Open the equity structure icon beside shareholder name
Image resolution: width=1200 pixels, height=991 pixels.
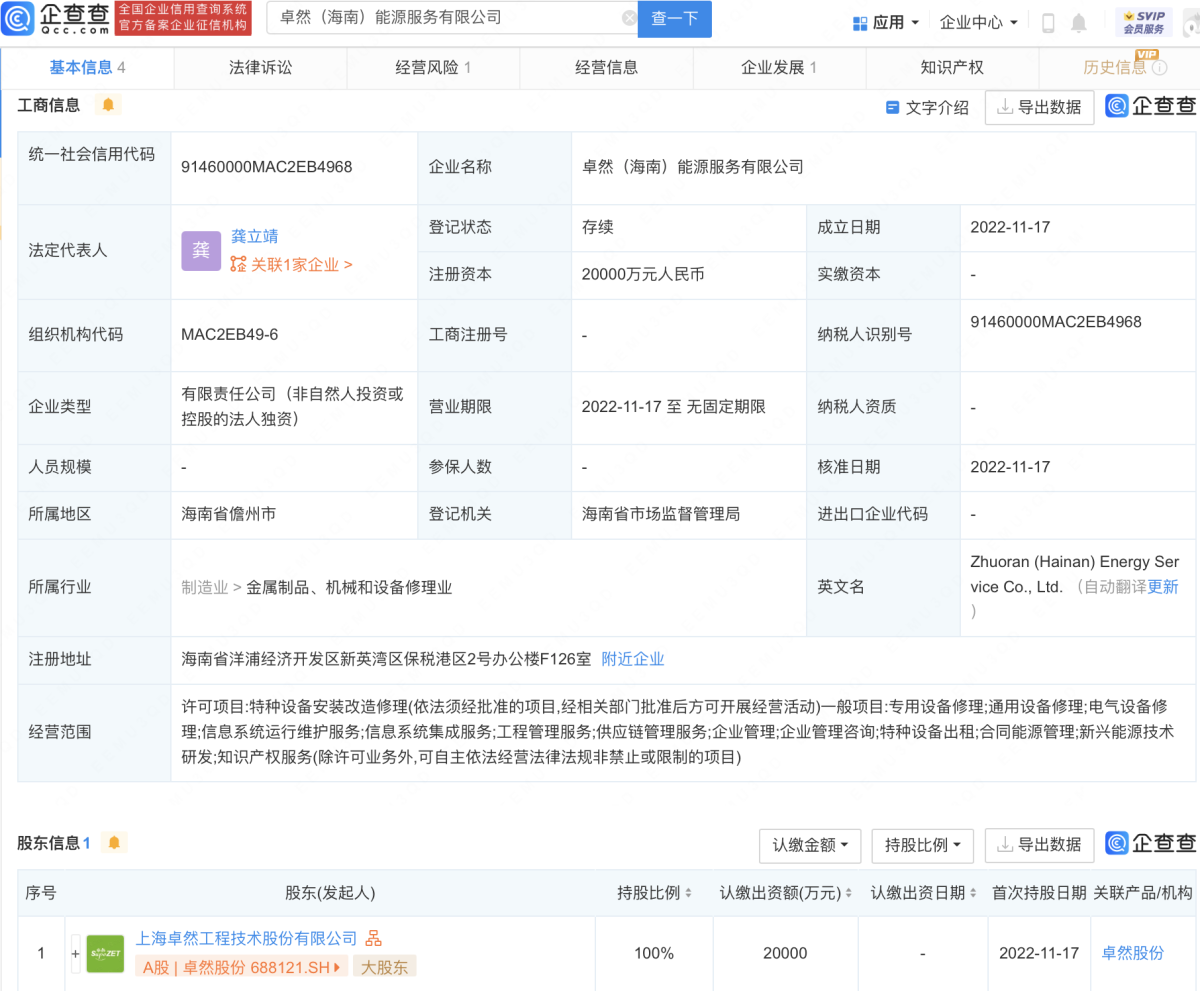[x=373, y=938]
